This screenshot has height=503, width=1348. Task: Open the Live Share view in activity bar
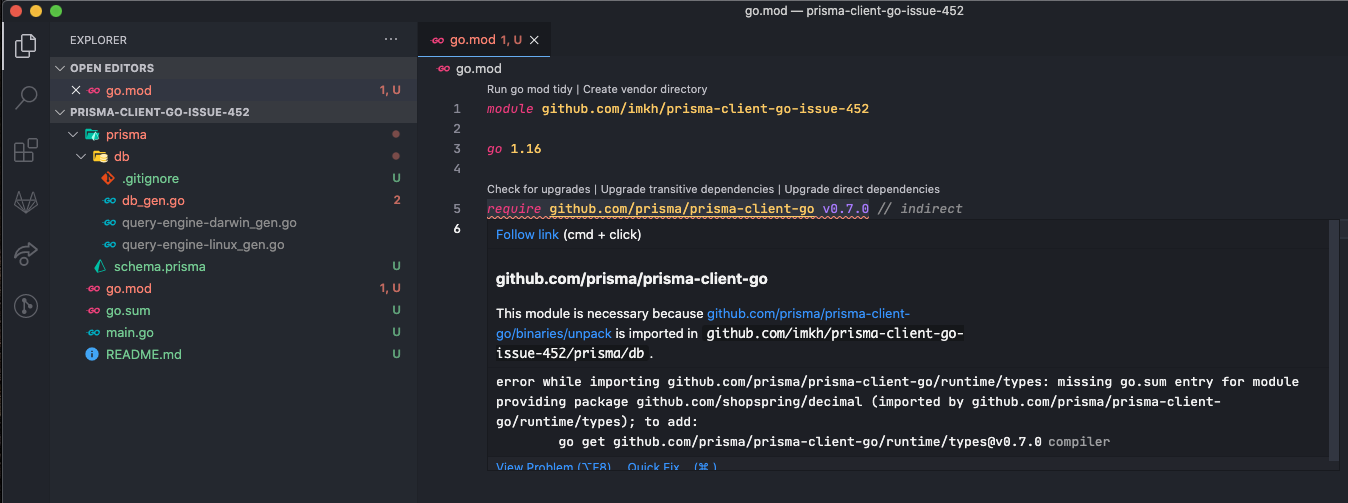[x=26, y=255]
